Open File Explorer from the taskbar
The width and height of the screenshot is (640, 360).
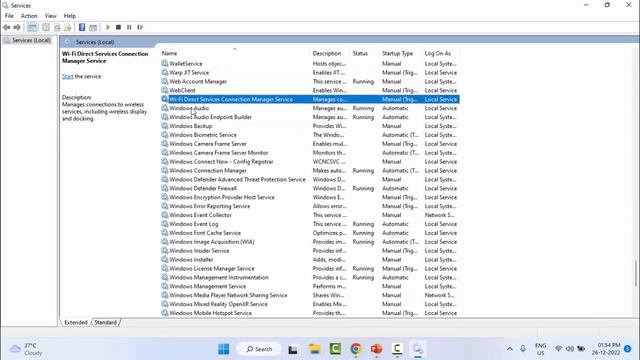[x=314, y=349]
